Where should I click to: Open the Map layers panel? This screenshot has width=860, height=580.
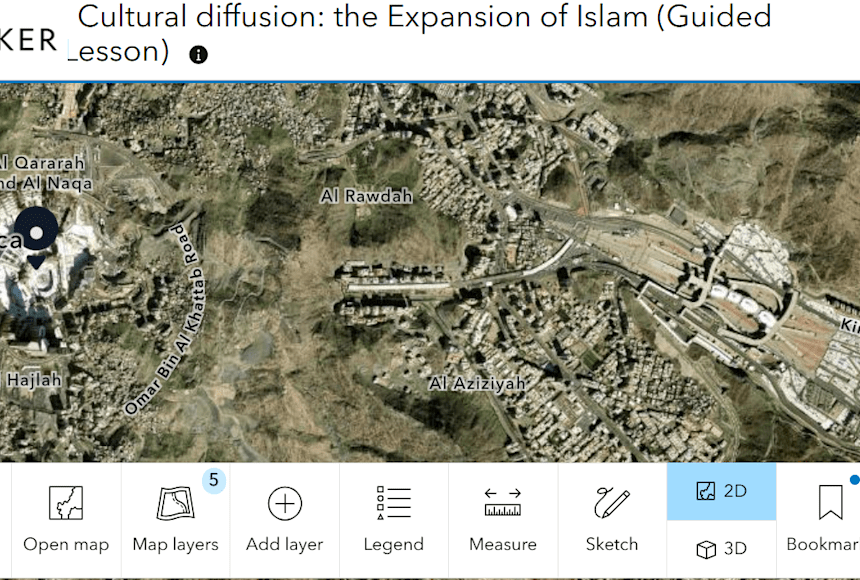click(176, 520)
